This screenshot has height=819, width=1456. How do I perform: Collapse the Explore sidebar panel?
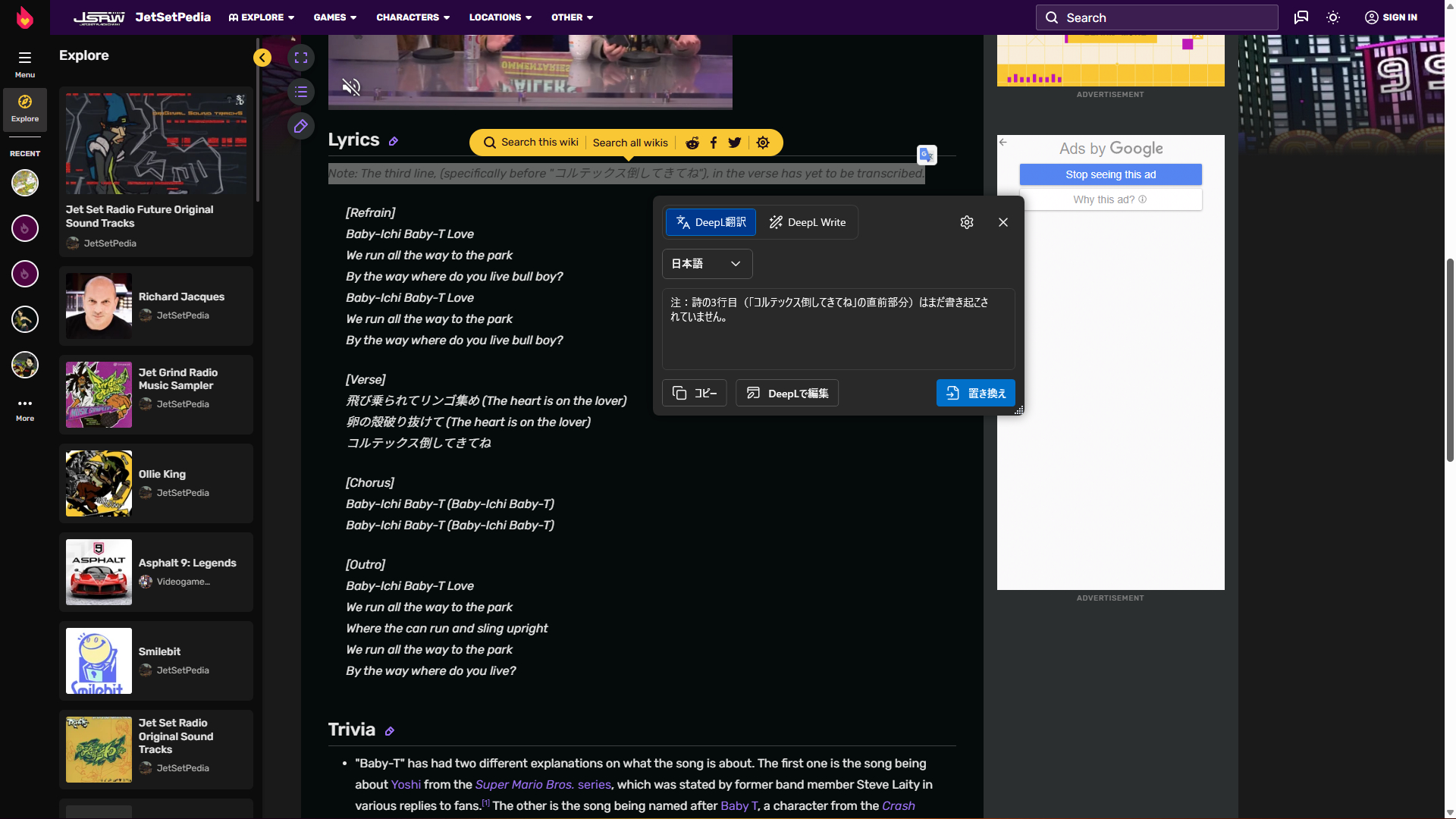pos(262,58)
